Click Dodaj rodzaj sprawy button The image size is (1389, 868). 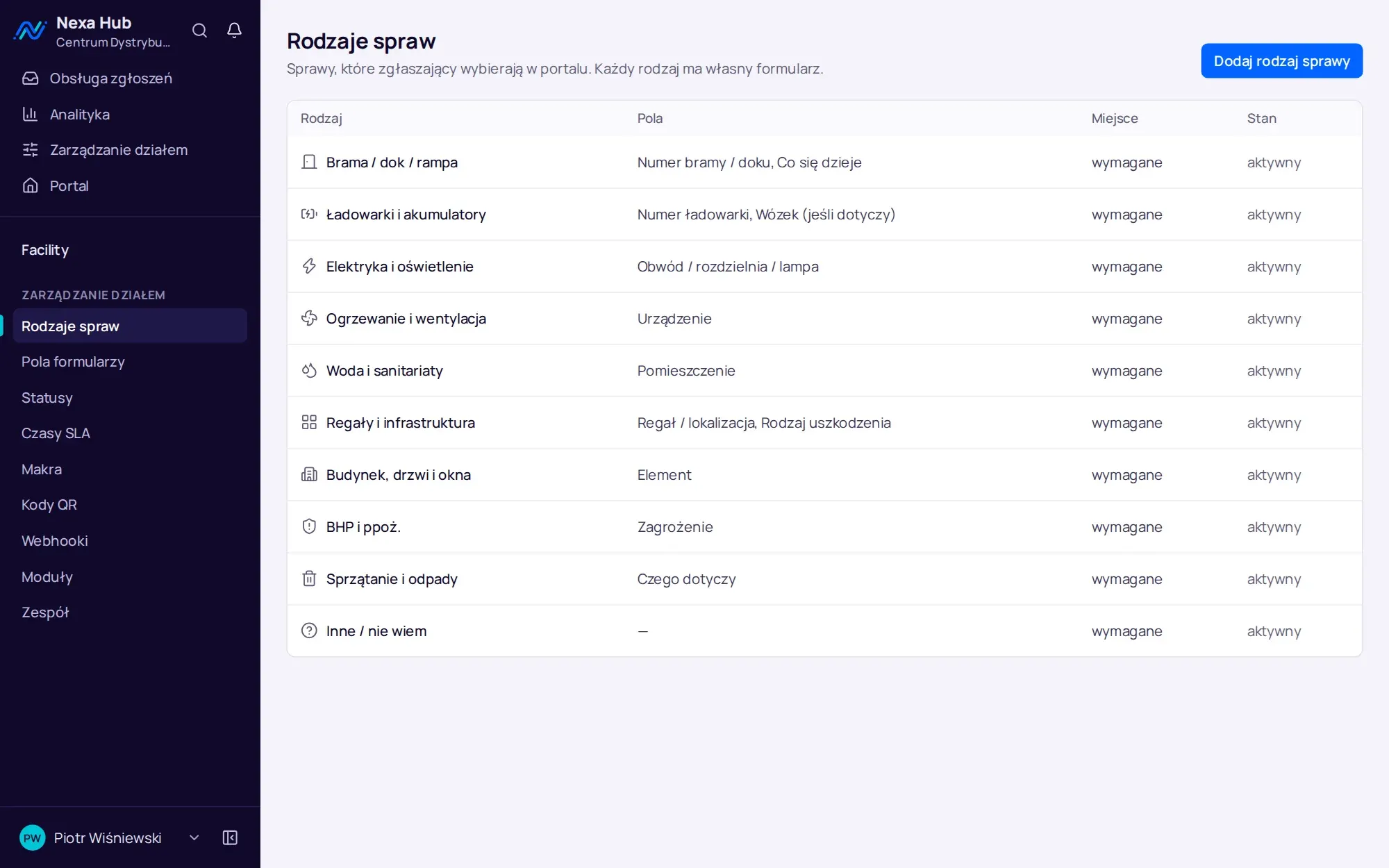(x=1281, y=61)
